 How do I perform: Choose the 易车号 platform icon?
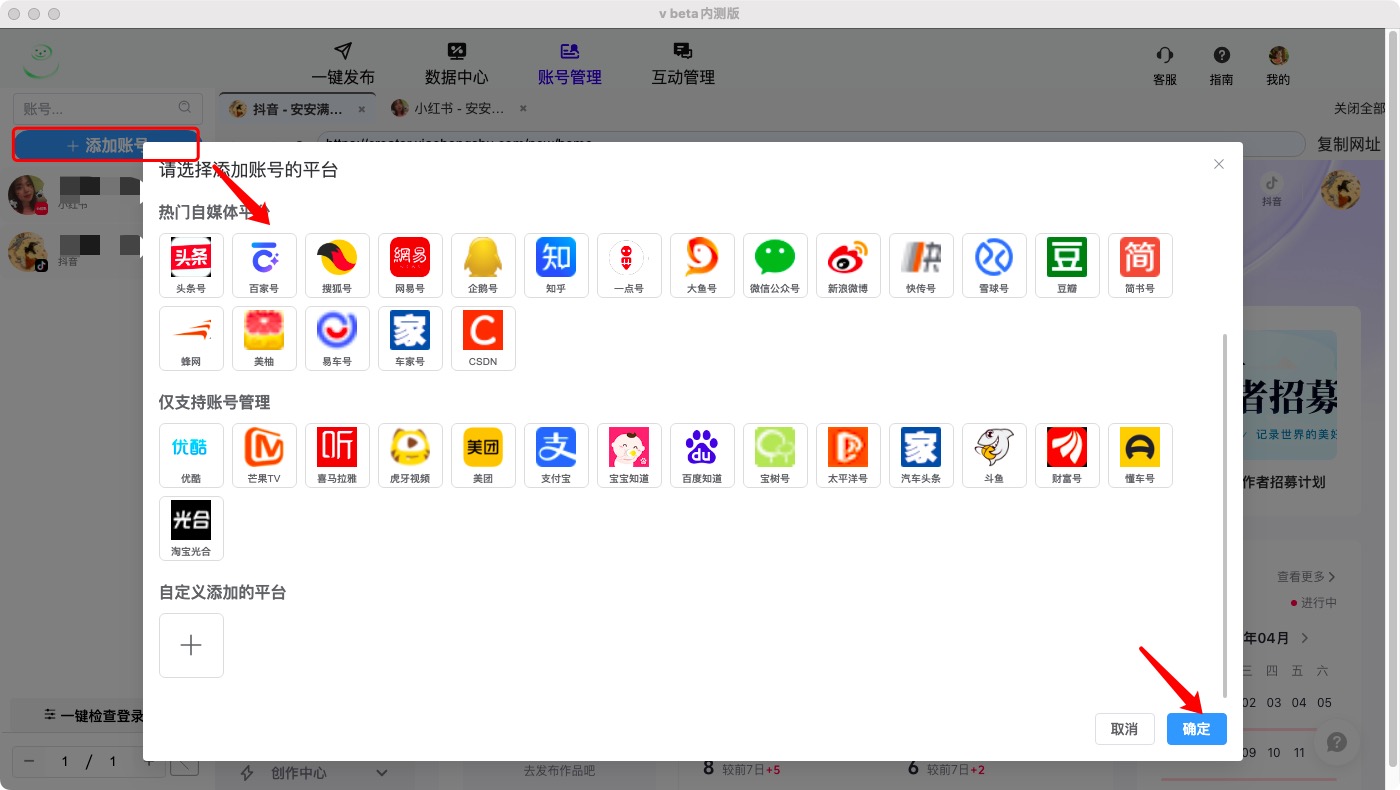337,338
